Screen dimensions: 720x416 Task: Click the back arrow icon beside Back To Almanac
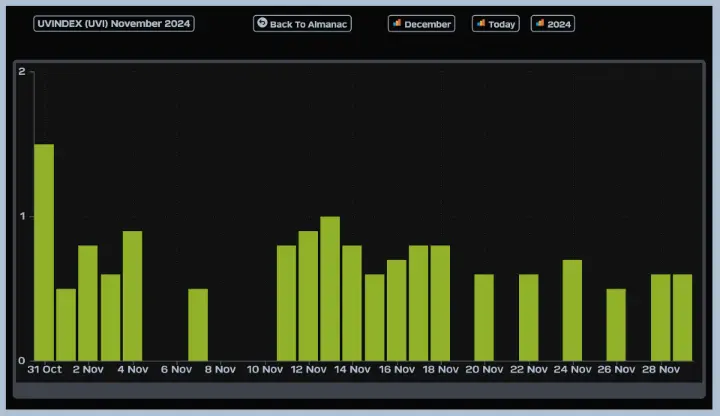click(262, 23)
